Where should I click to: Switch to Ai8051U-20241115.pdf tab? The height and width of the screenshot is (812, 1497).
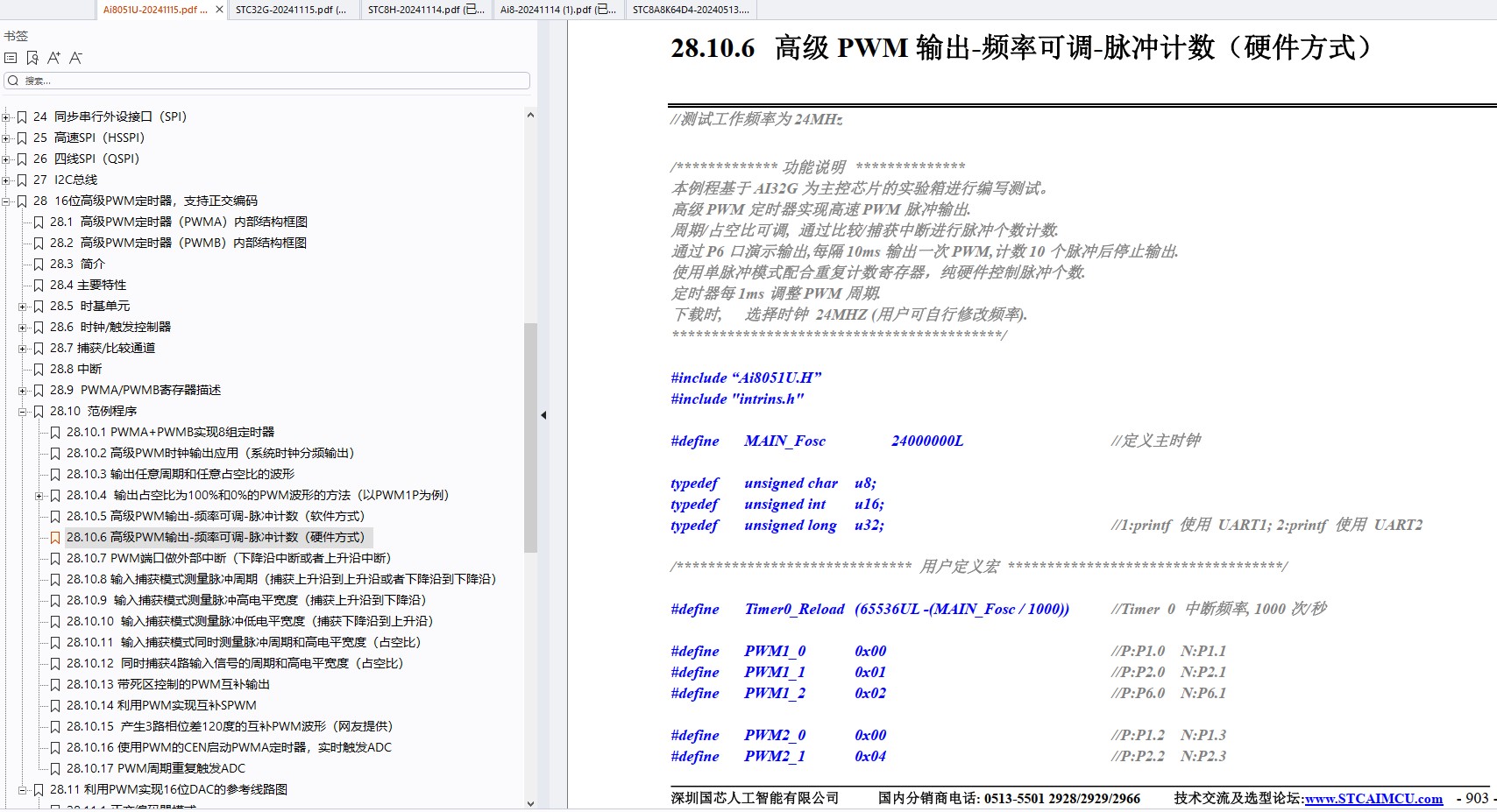coord(155,10)
